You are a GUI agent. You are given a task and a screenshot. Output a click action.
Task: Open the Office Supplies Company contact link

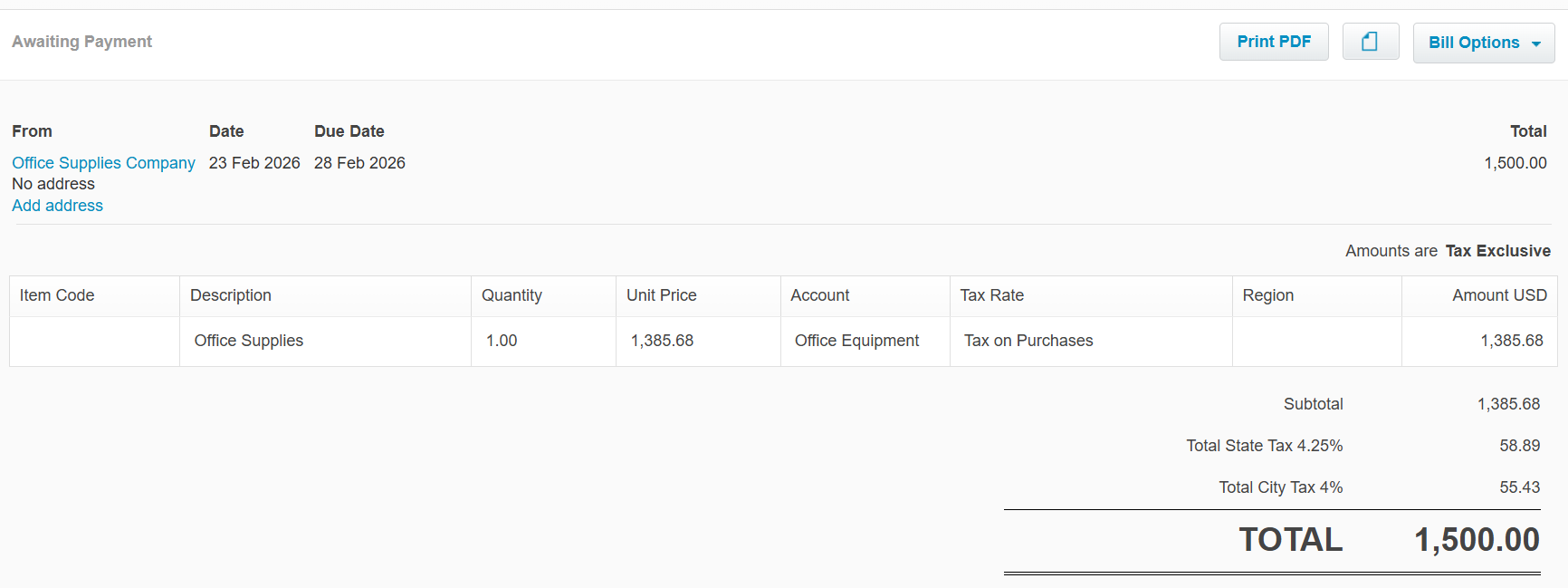coord(103,163)
